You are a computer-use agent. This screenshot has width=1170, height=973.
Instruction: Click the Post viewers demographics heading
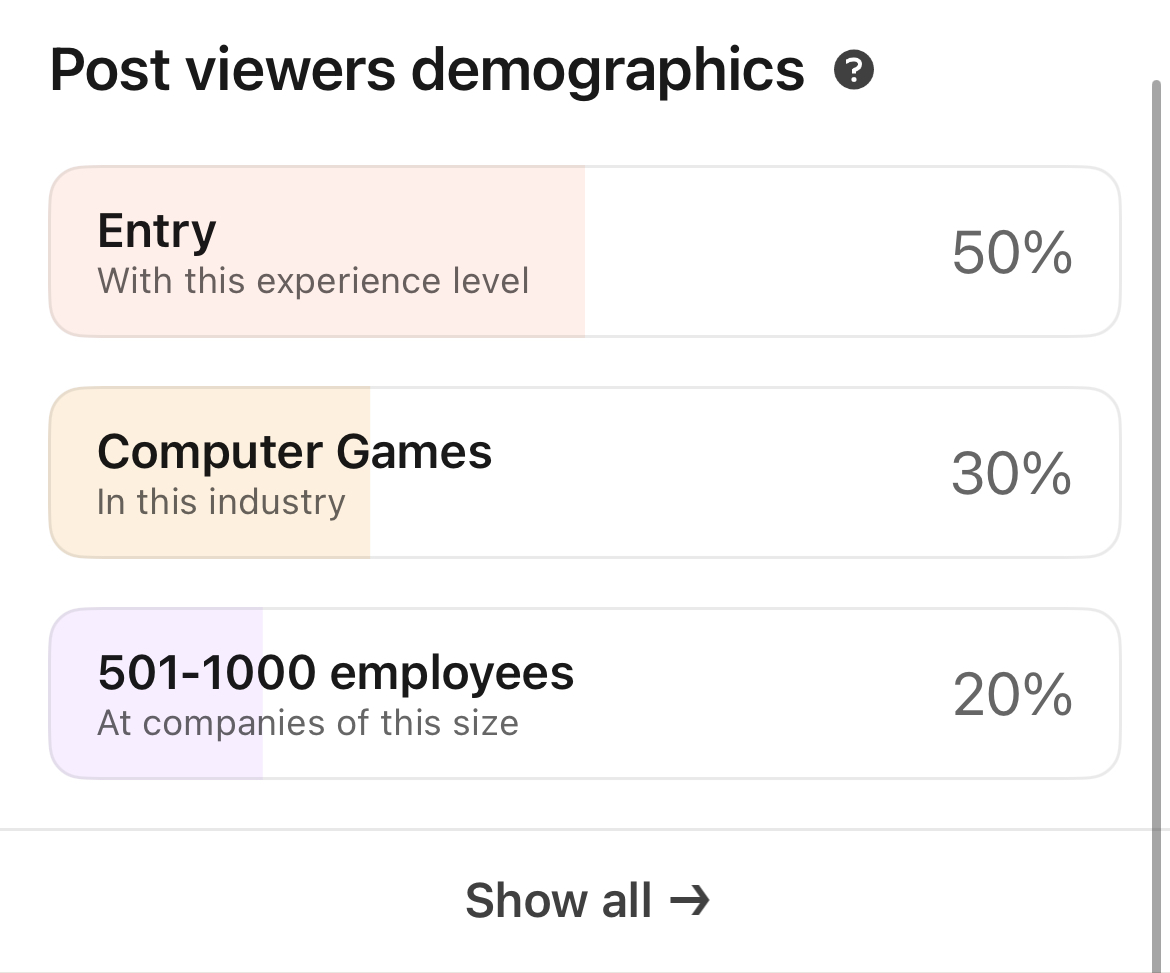(x=427, y=71)
